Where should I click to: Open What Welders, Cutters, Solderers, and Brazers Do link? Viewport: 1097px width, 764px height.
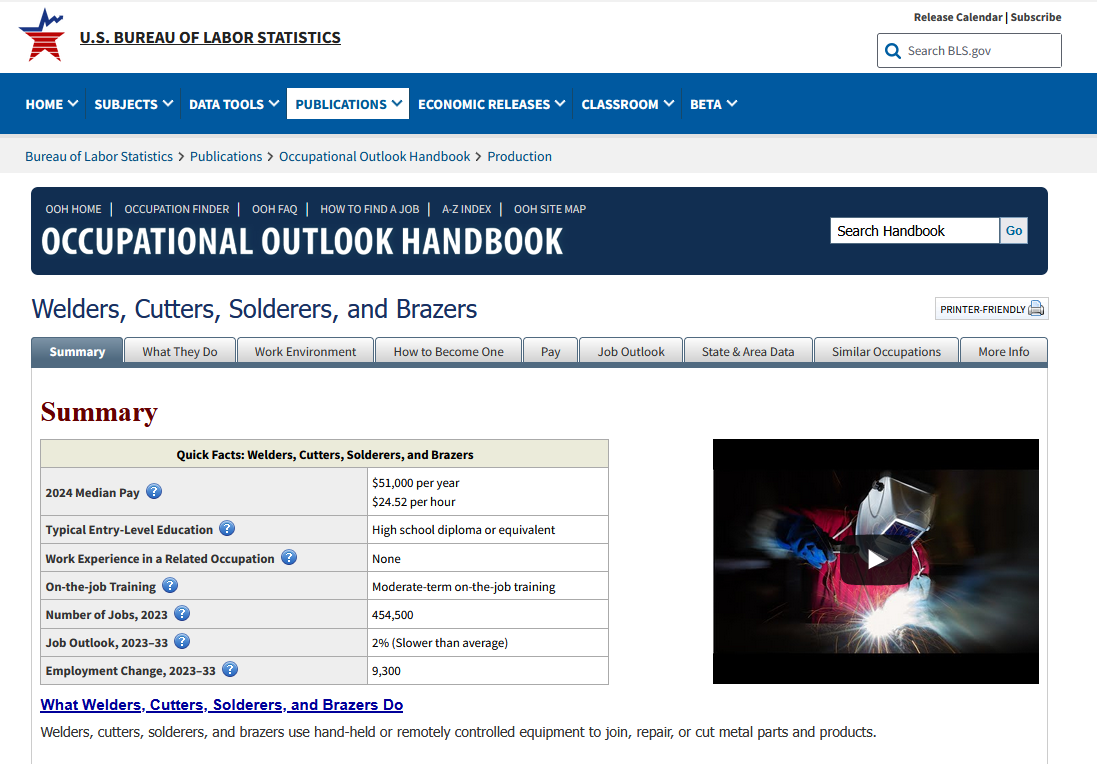[221, 705]
